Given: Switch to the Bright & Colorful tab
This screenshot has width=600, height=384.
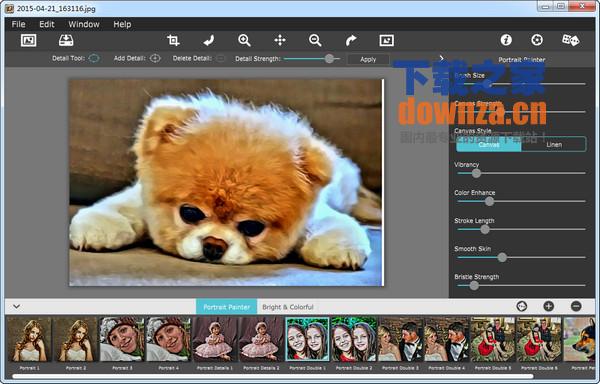Looking at the screenshot, I should 288,307.
